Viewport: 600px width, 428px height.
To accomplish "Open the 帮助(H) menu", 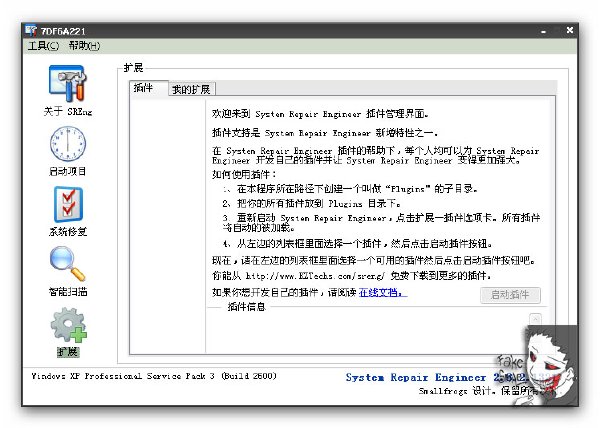I will [84, 46].
